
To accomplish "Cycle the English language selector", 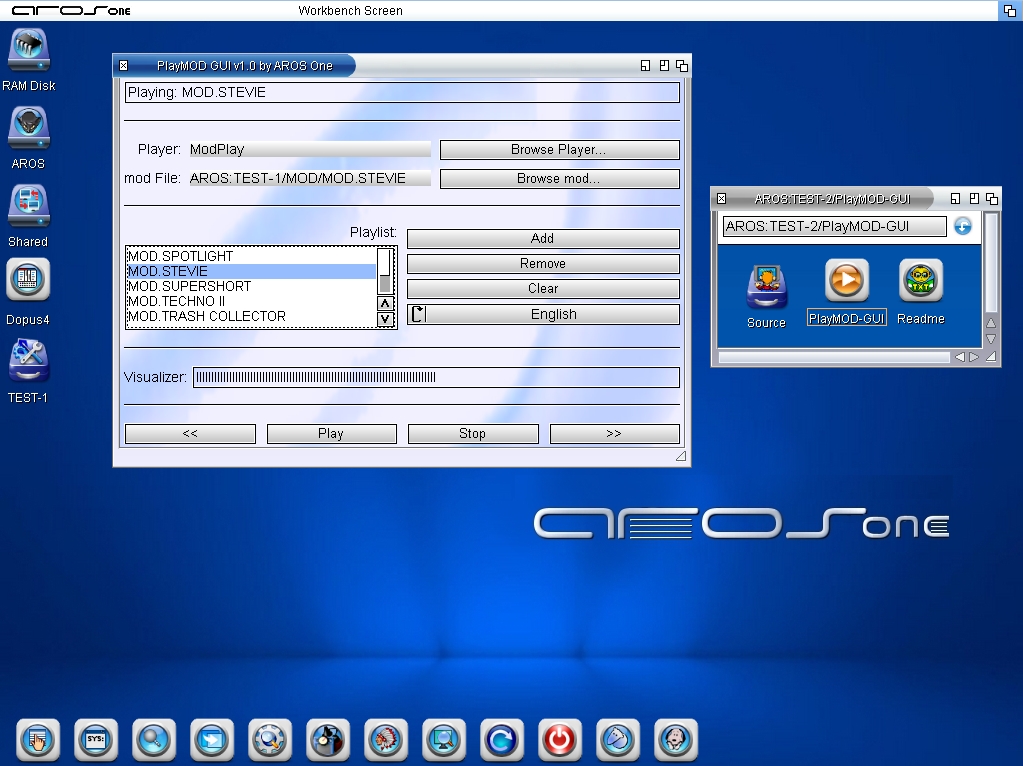I will pyautogui.click(x=543, y=314).
